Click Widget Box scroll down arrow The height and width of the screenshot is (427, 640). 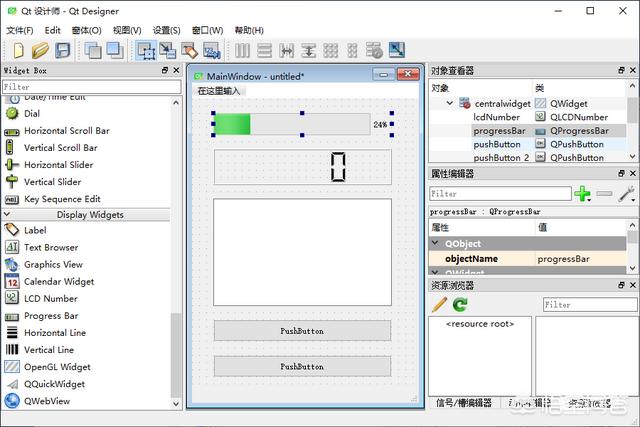coord(176,404)
